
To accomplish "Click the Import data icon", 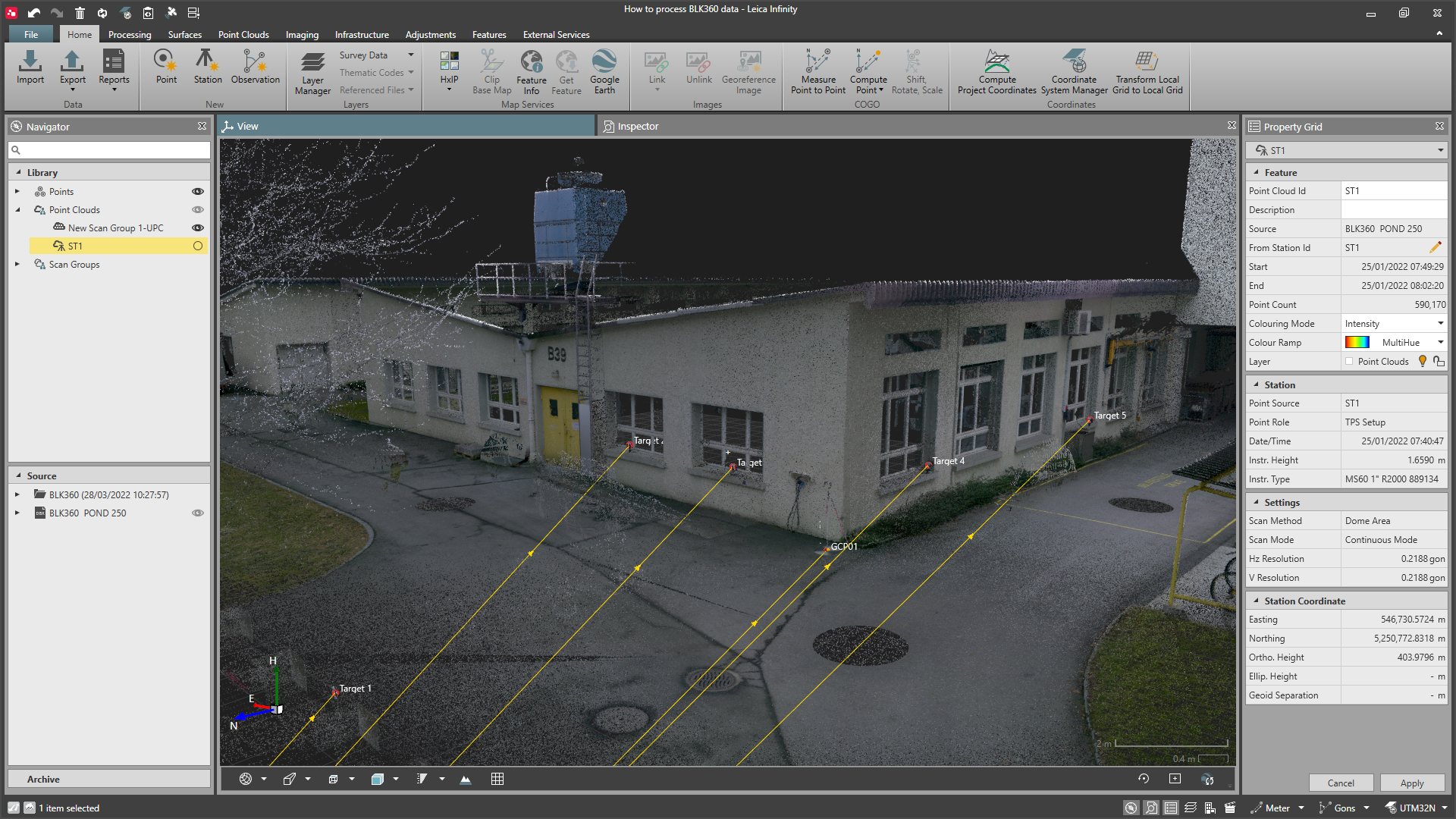I will pos(30,67).
